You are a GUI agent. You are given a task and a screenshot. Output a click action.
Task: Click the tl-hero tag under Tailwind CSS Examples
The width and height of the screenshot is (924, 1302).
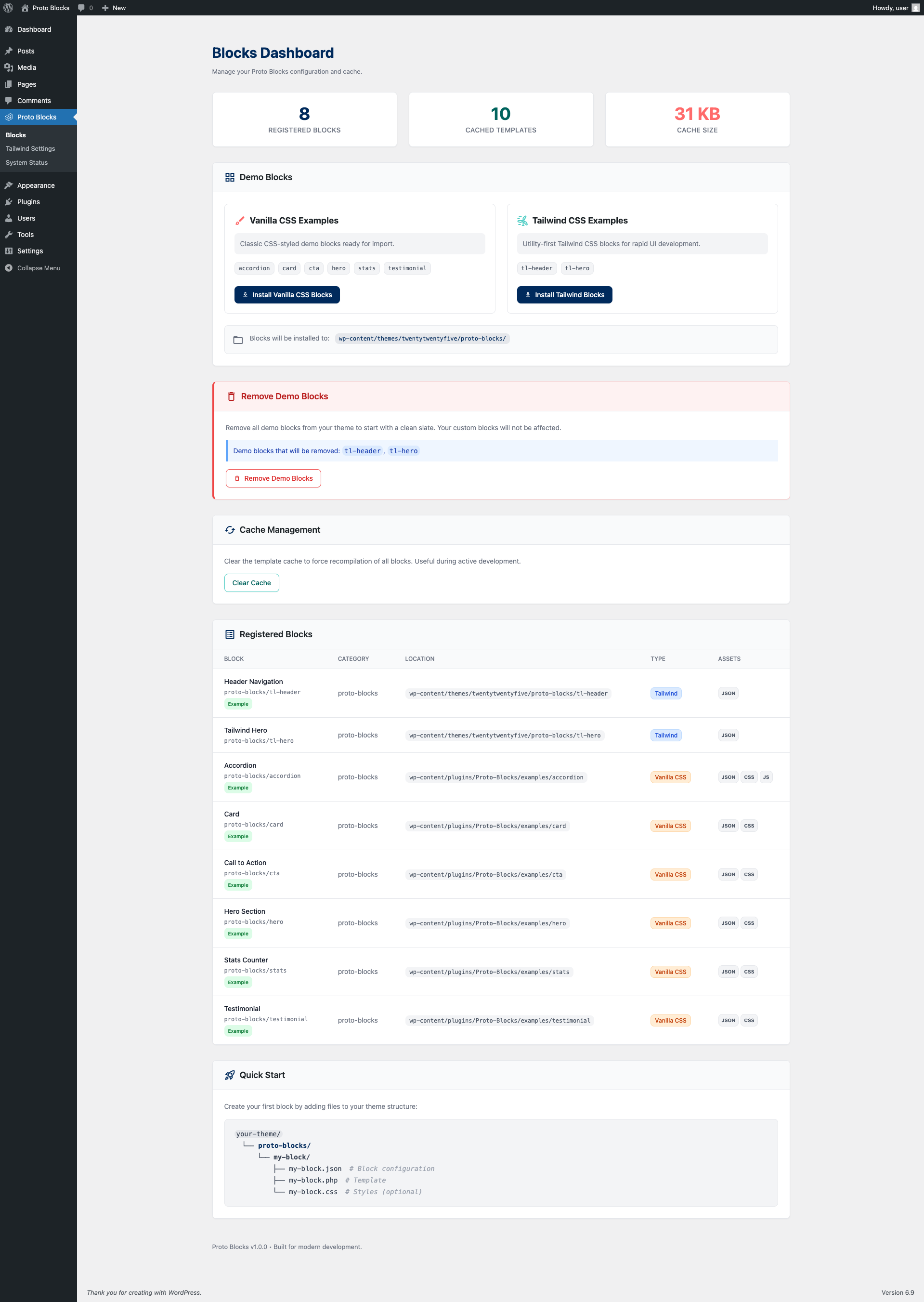coord(577,268)
